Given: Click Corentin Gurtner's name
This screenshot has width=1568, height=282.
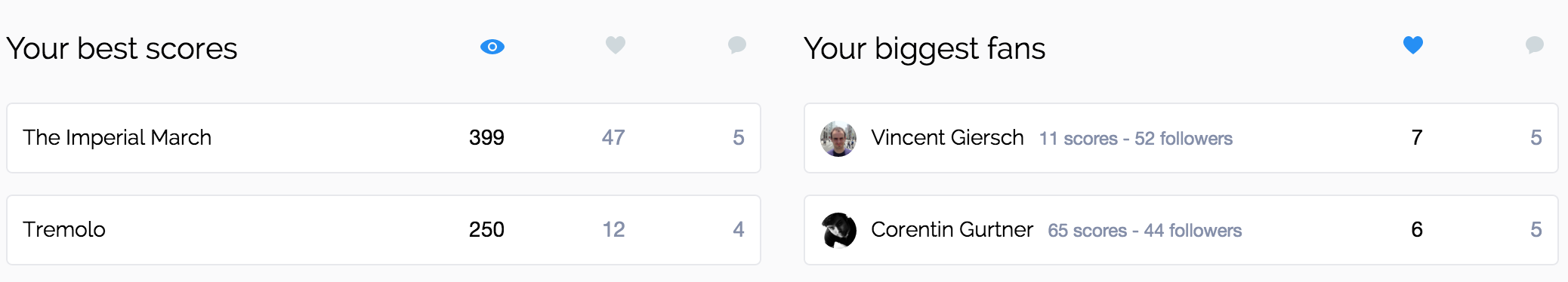Looking at the screenshot, I should (952, 229).
